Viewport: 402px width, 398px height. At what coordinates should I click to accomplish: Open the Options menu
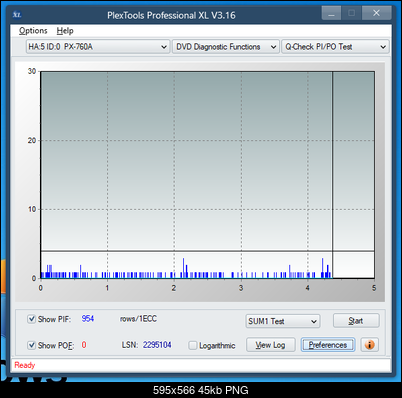point(33,31)
